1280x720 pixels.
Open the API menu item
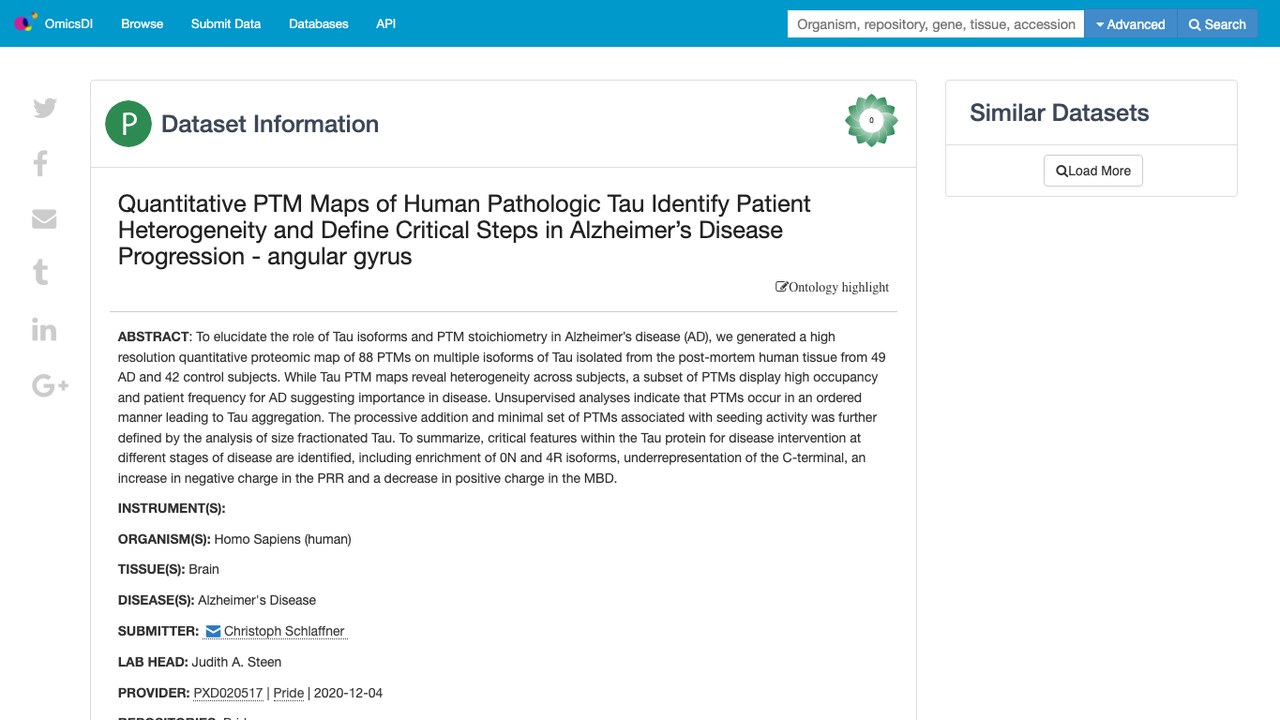386,23
